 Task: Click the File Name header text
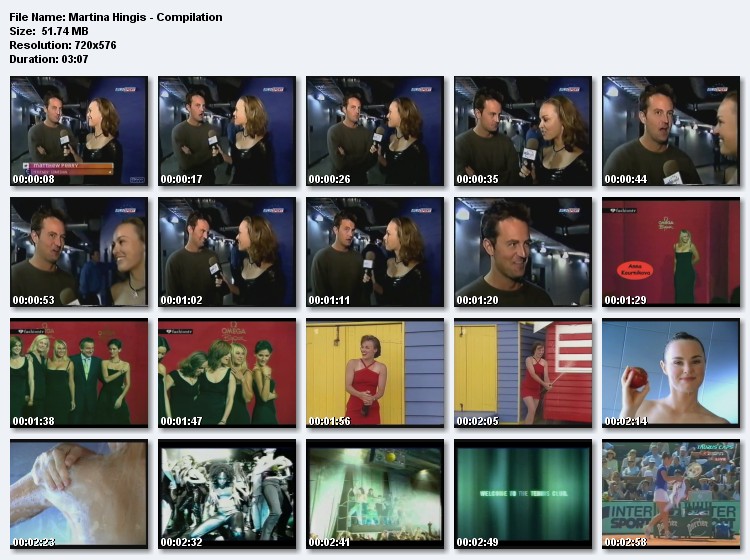pyautogui.click(x=115, y=17)
